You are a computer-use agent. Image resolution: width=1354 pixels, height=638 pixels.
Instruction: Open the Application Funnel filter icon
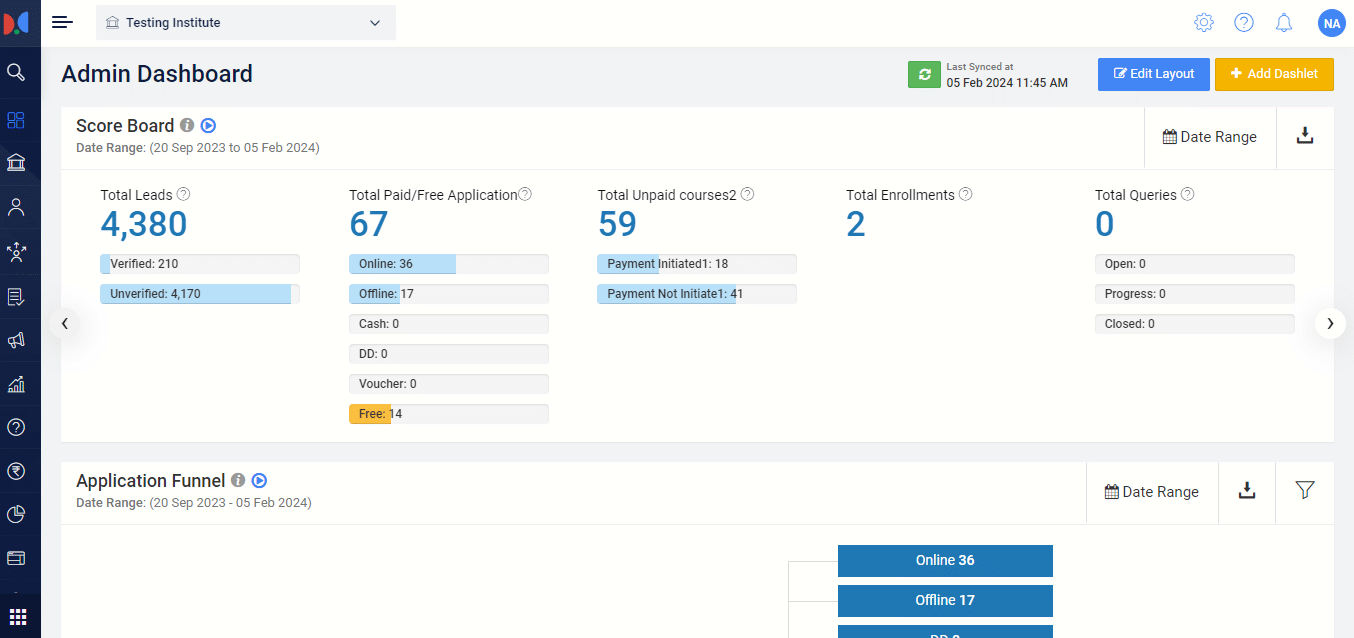pos(1304,490)
